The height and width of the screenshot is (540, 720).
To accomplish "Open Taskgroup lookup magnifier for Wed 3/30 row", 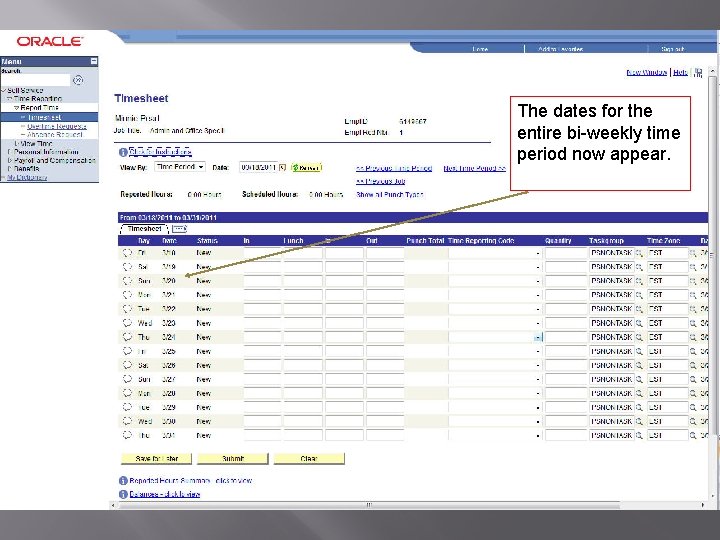I will (x=639, y=422).
